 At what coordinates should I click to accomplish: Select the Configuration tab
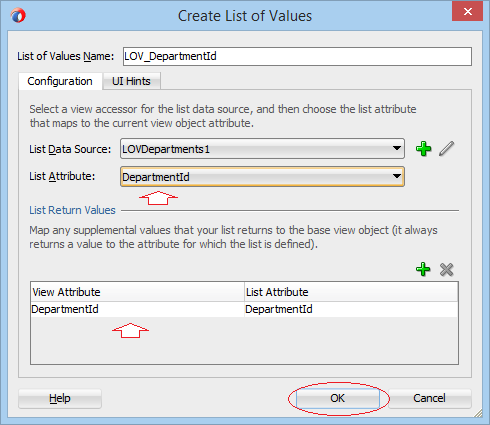tap(60, 81)
